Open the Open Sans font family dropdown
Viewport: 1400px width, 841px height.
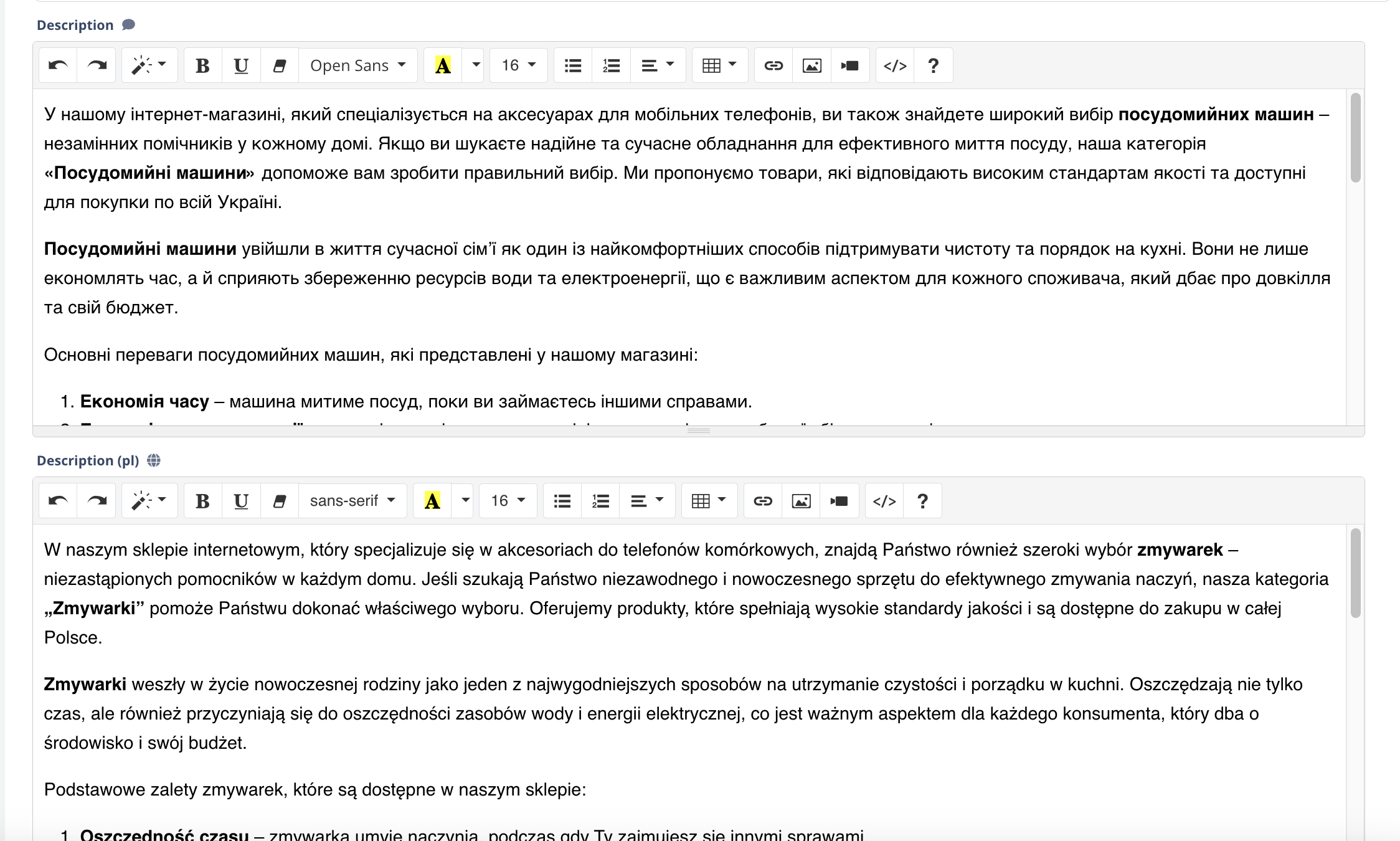[x=357, y=65]
